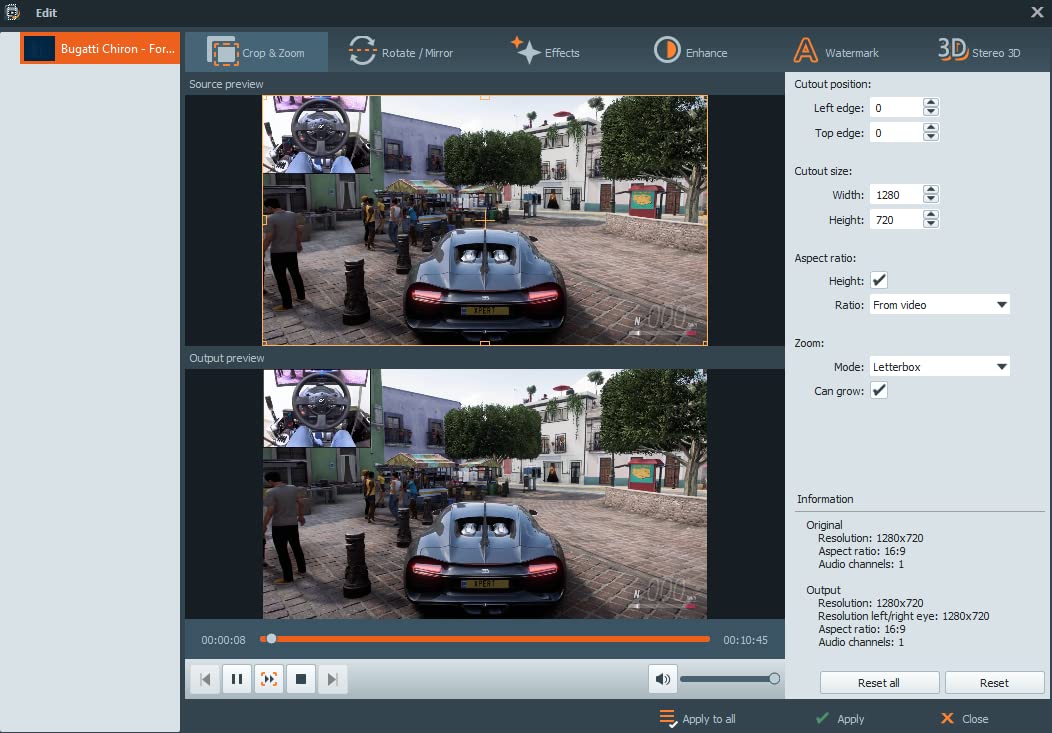This screenshot has height=733, width=1052.
Task: Jump to previous frame button
Action: [205, 679]
